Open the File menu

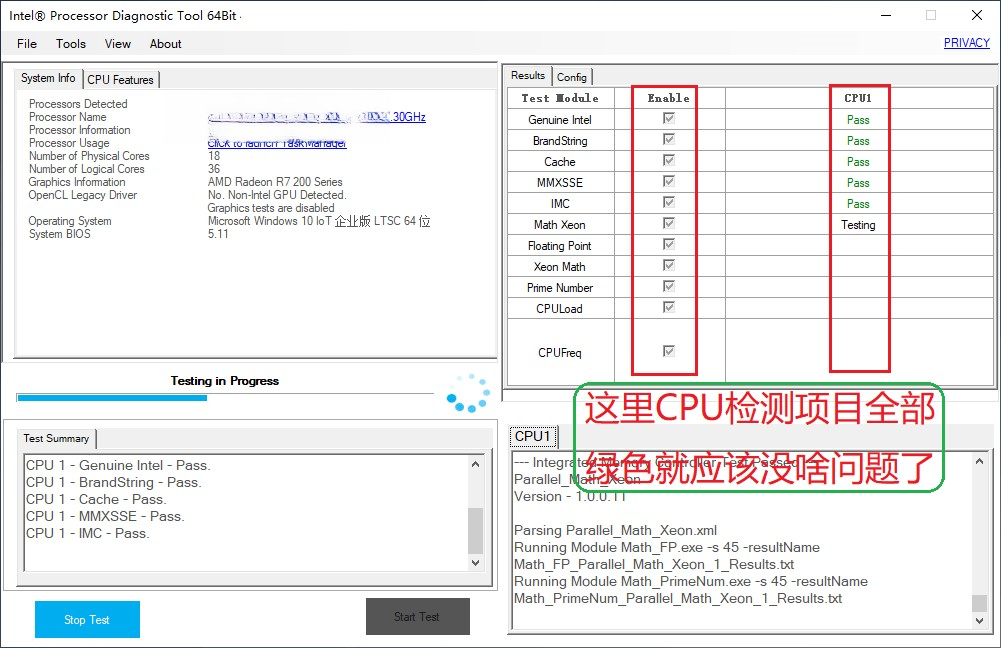pos(27,43)
